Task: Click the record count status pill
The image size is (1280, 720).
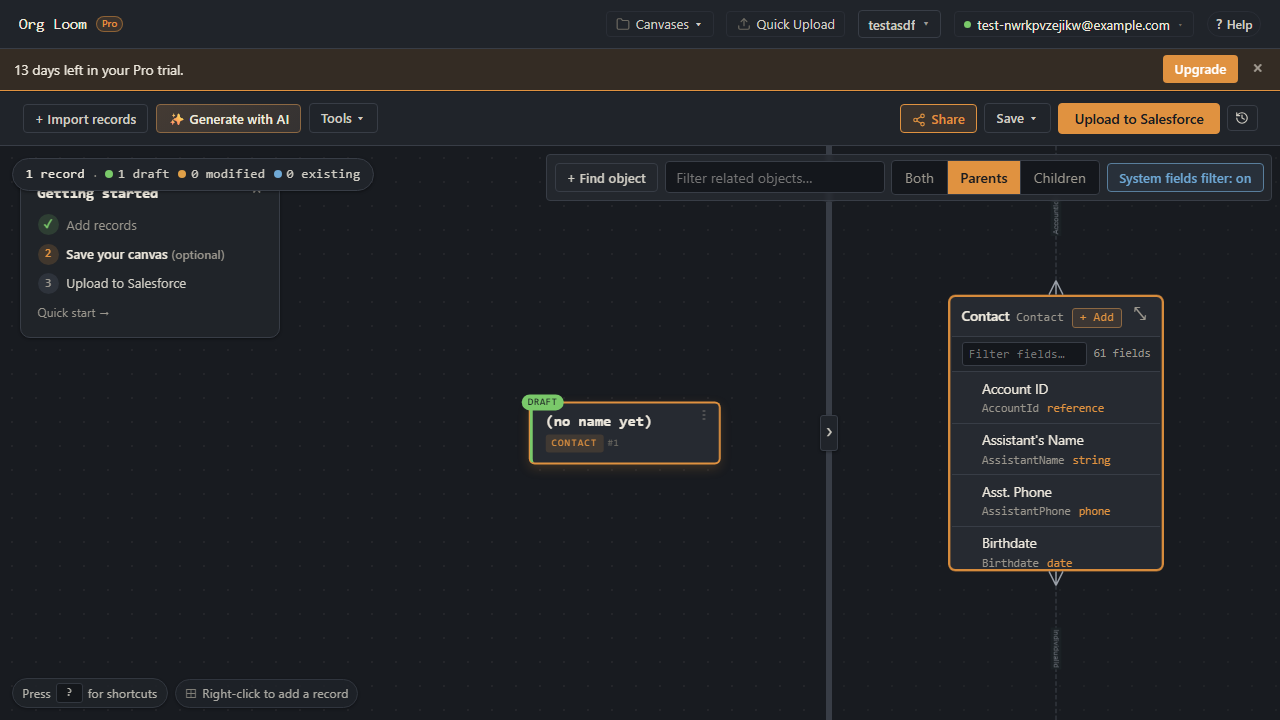Action: click(x=193, y=174)
